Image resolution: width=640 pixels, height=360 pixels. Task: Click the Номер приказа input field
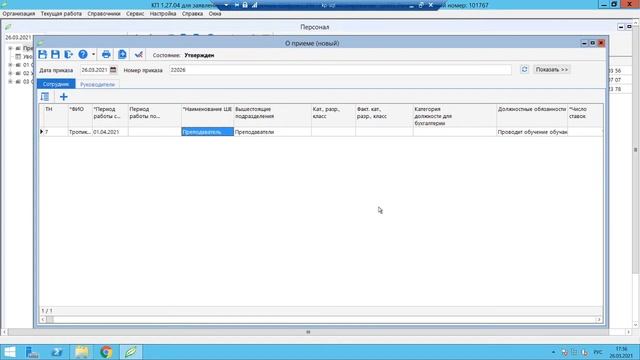(340, 70)
